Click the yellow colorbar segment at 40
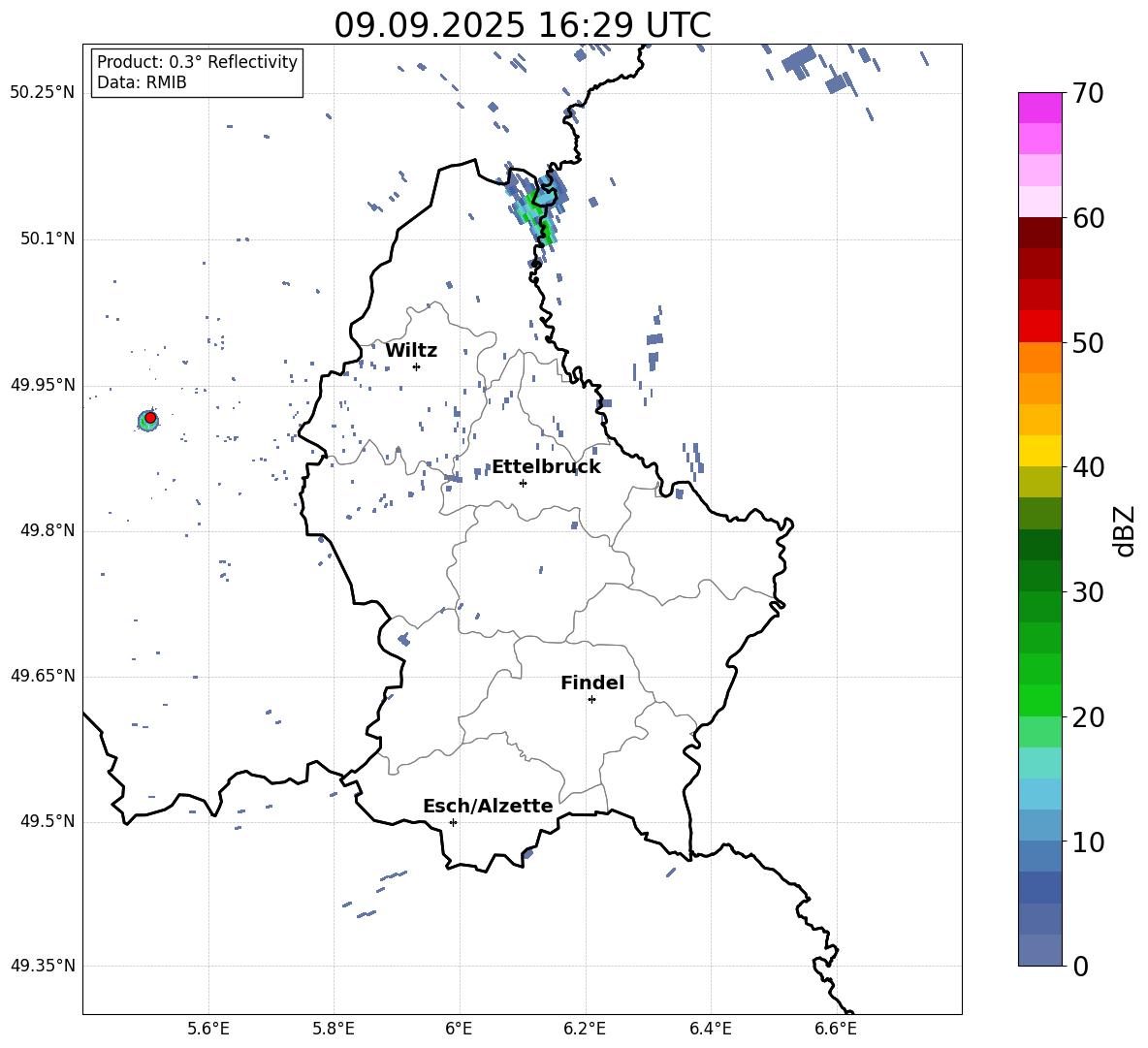1148x1048 pixels. 1039,451
